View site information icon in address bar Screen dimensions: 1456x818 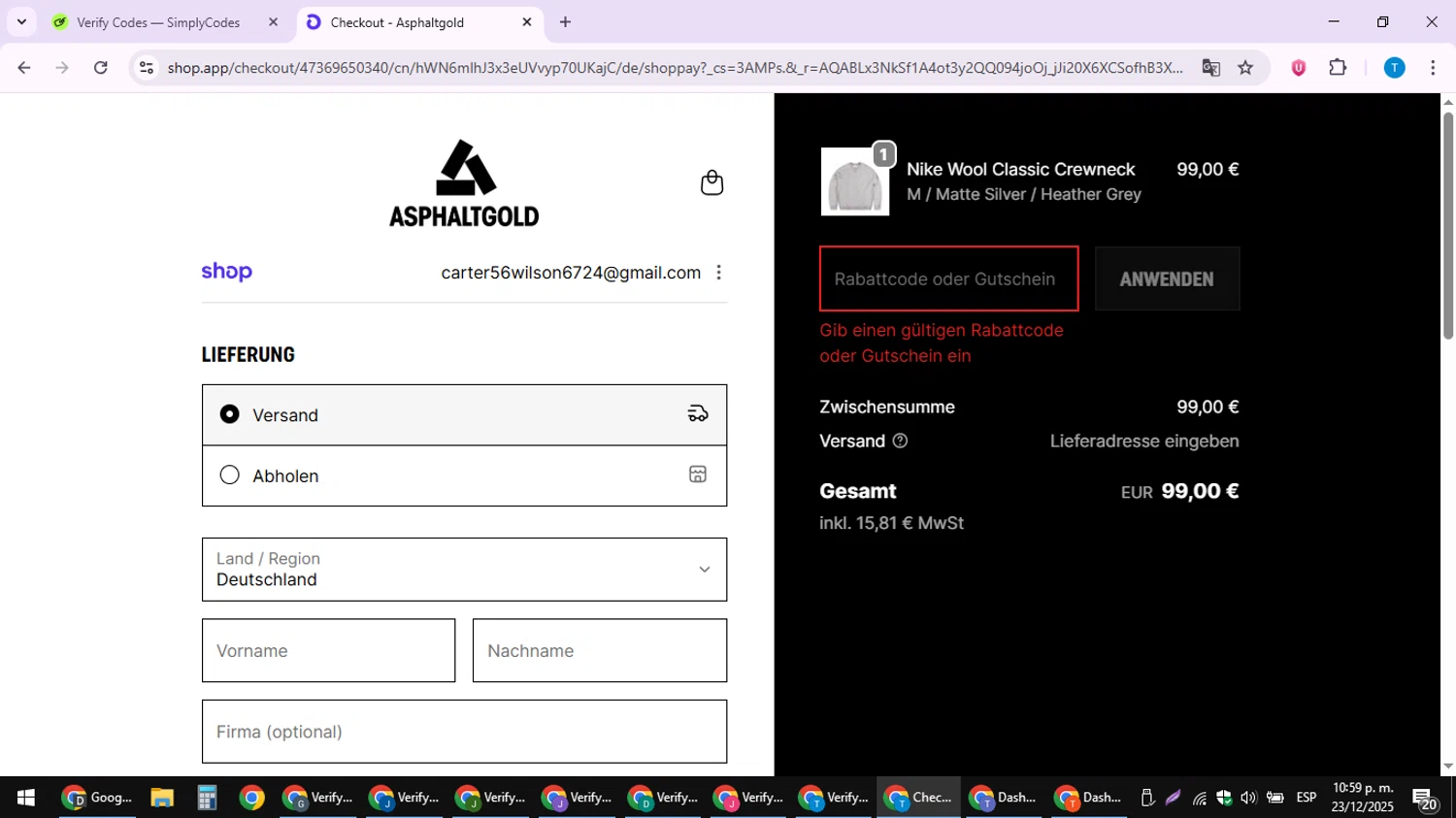point(147,68)
